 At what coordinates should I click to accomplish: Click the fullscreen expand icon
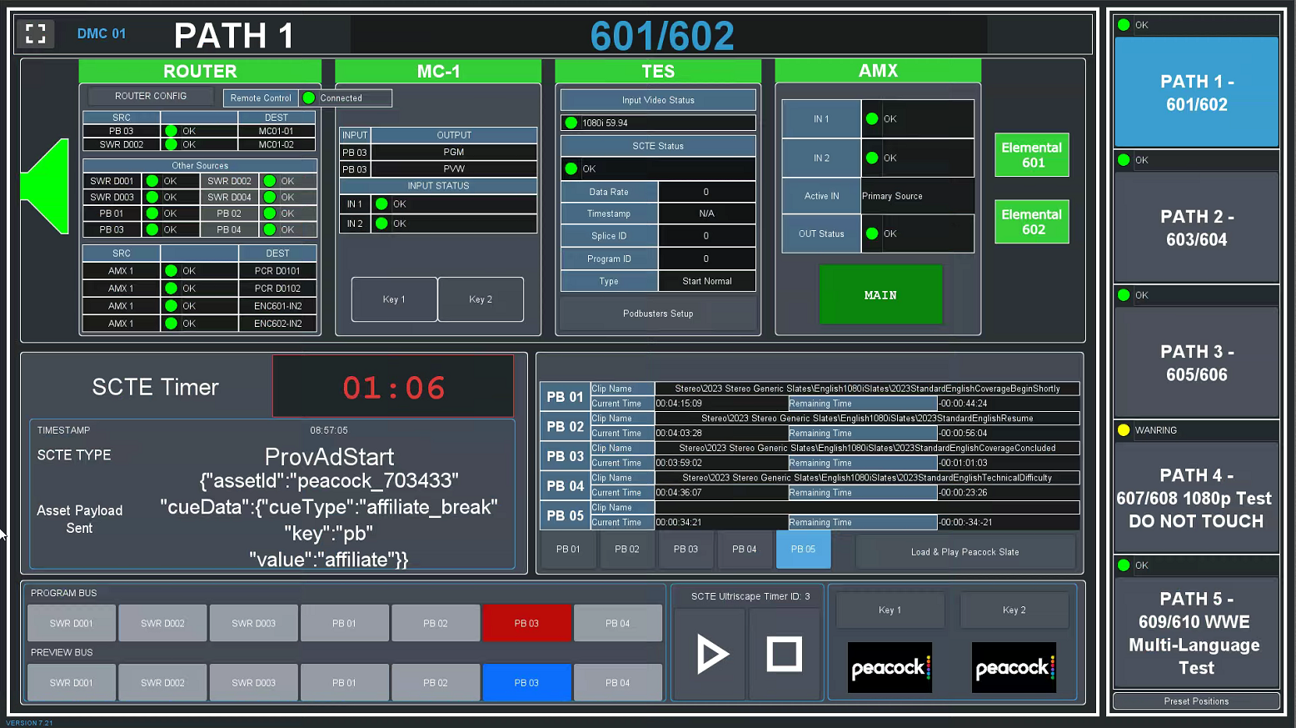[x=36, y=34]
